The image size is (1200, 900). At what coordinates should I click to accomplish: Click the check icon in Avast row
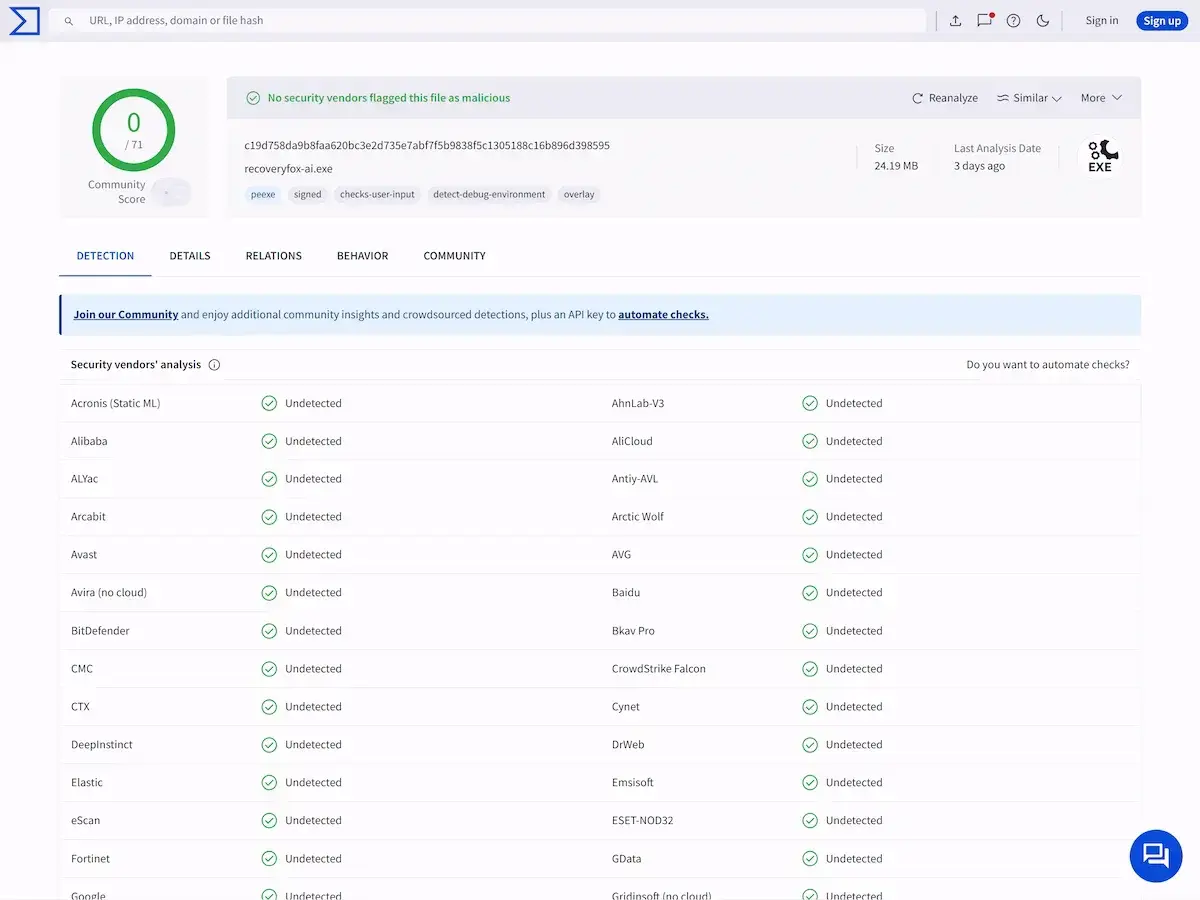click(x=269, y=555)
